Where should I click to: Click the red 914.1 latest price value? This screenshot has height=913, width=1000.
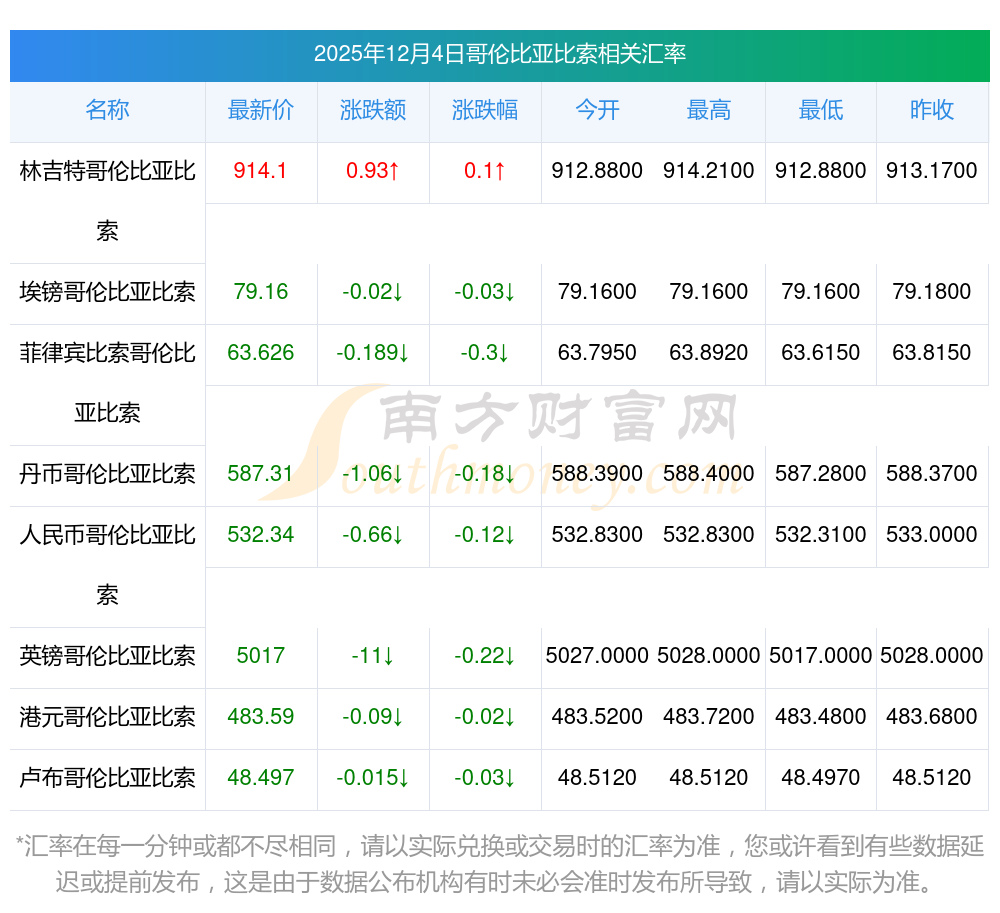pos(261,171)
